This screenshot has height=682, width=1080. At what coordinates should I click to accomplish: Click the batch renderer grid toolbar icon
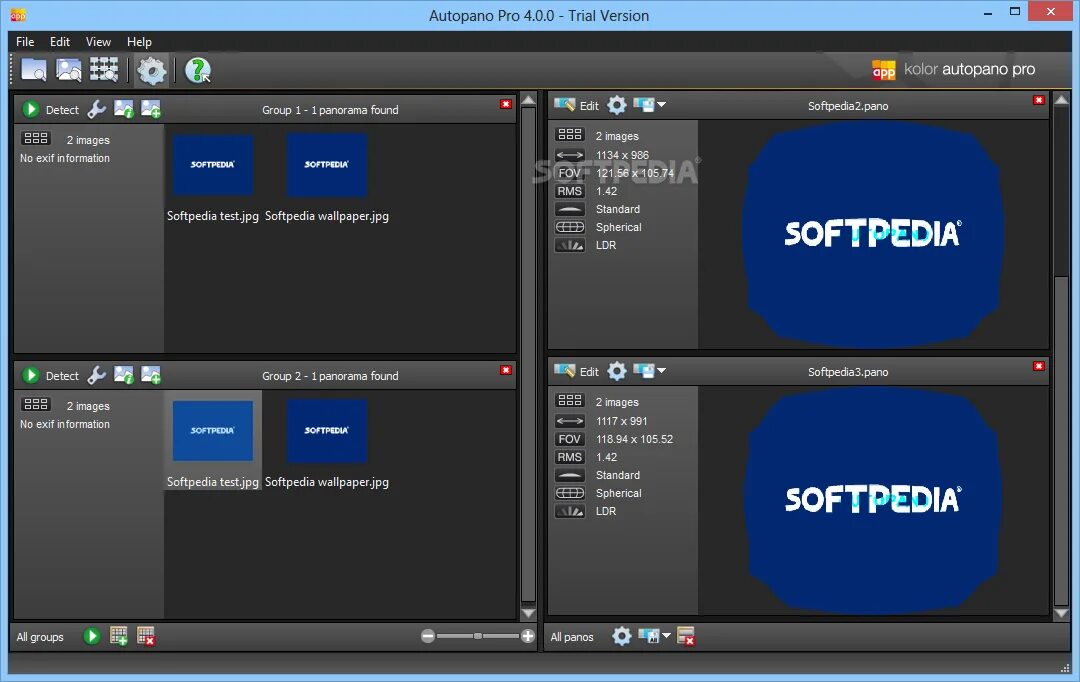point(104,70)
